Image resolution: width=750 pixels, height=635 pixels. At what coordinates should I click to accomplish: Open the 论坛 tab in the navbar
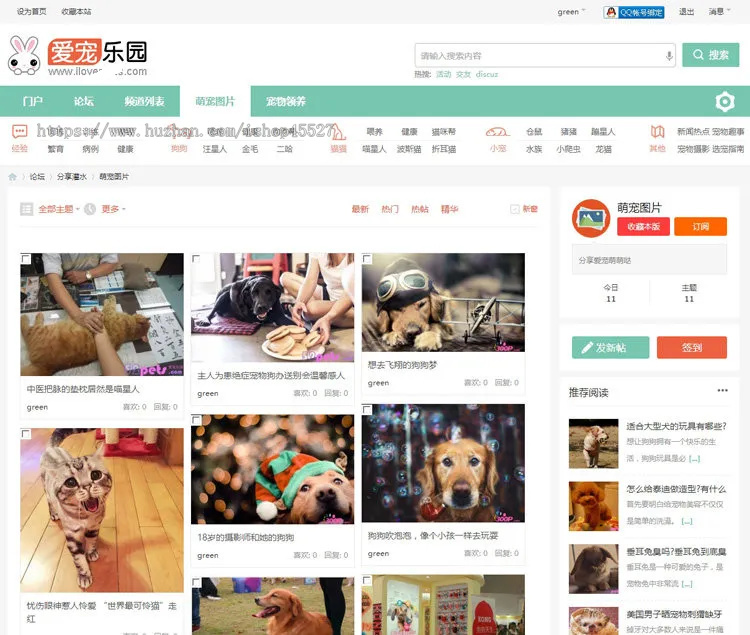point(84,101)
